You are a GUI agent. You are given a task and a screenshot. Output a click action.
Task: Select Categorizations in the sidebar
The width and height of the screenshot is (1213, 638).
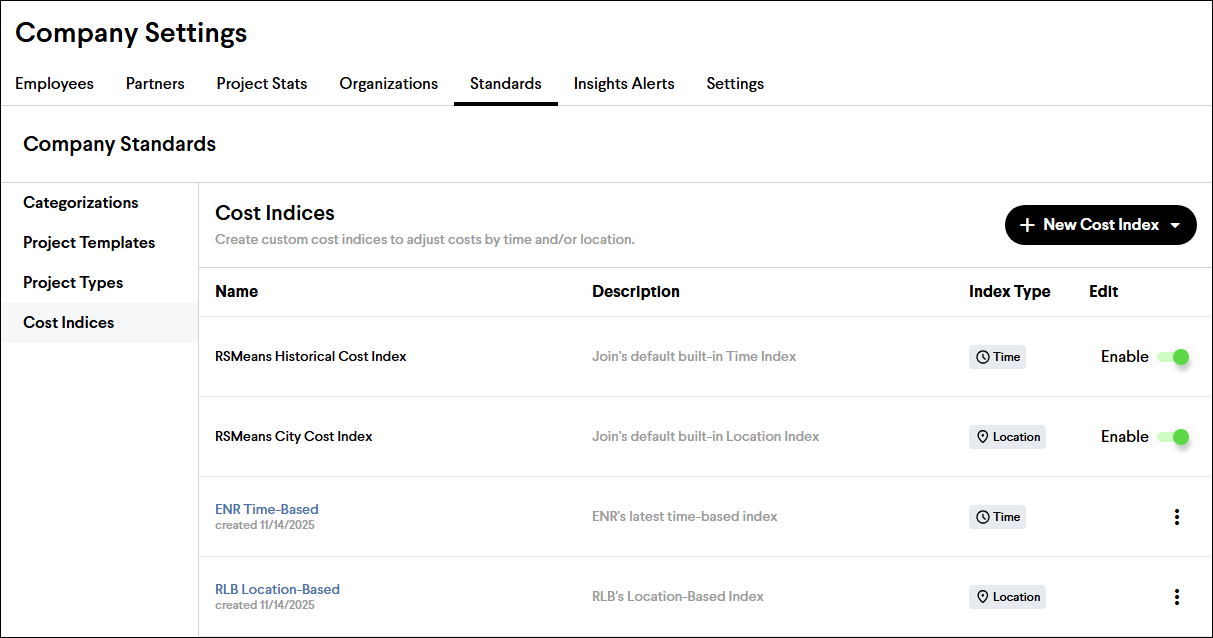81,203
